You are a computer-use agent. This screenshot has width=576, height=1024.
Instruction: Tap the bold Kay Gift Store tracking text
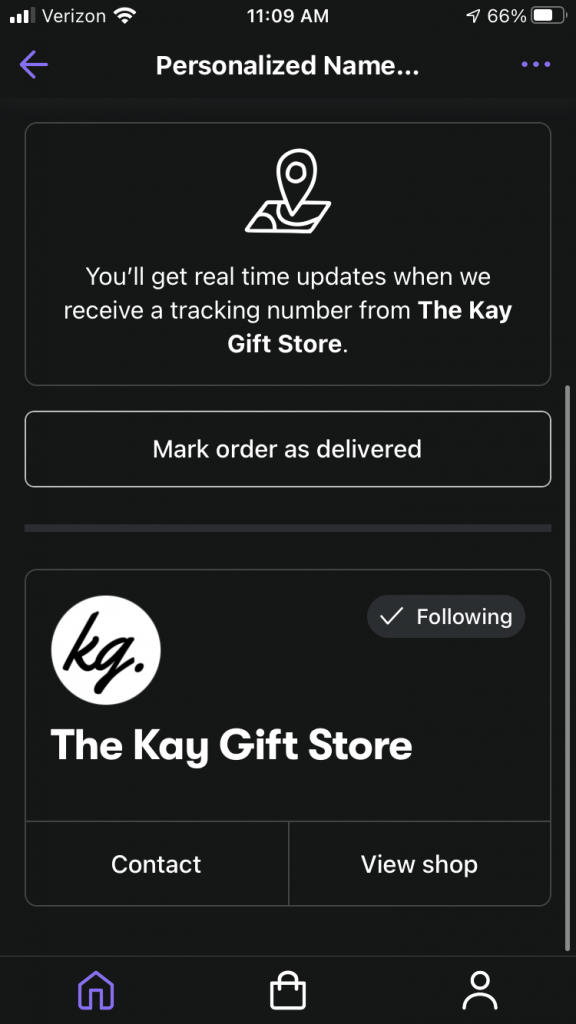[x=370, y=327]
